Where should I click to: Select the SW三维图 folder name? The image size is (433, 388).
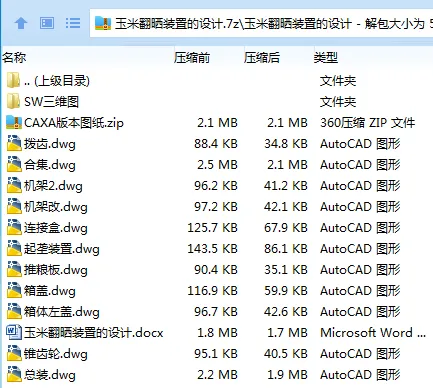pyautogui.click(x=51, y=102)
